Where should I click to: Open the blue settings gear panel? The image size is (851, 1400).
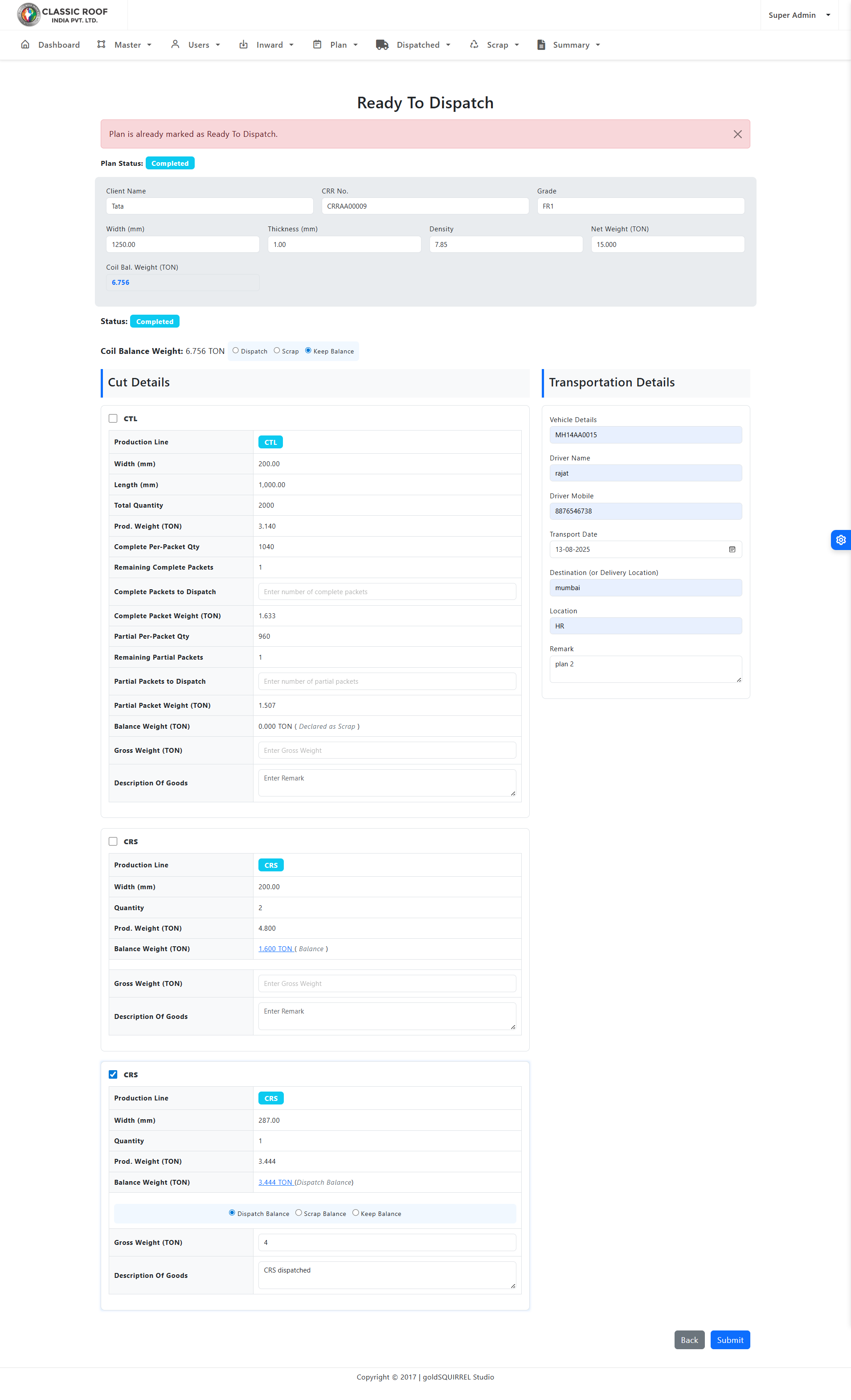click(840, 540)
